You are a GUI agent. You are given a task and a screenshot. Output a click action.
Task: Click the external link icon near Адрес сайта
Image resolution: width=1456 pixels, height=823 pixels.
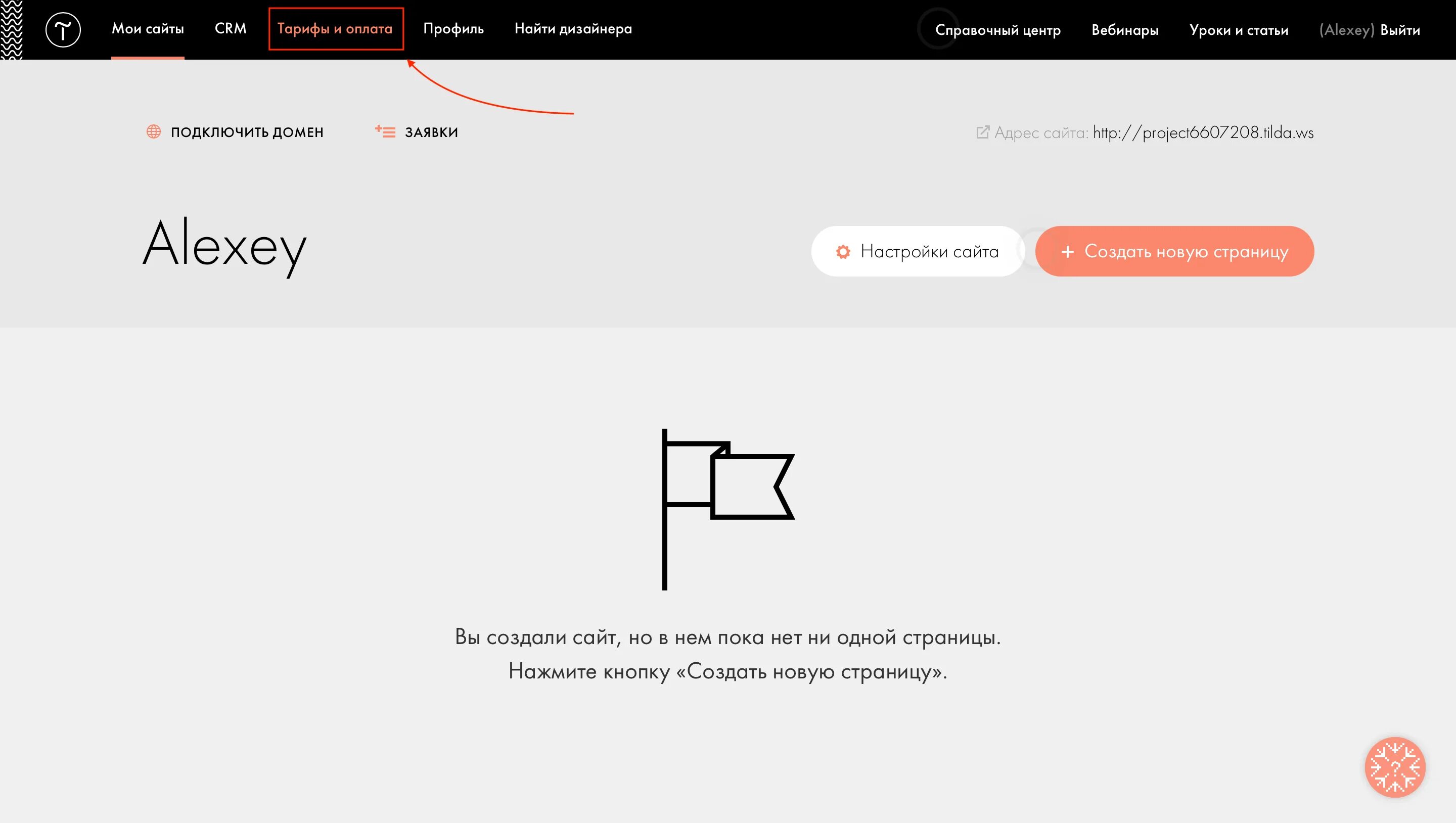(x=982, y=132)
